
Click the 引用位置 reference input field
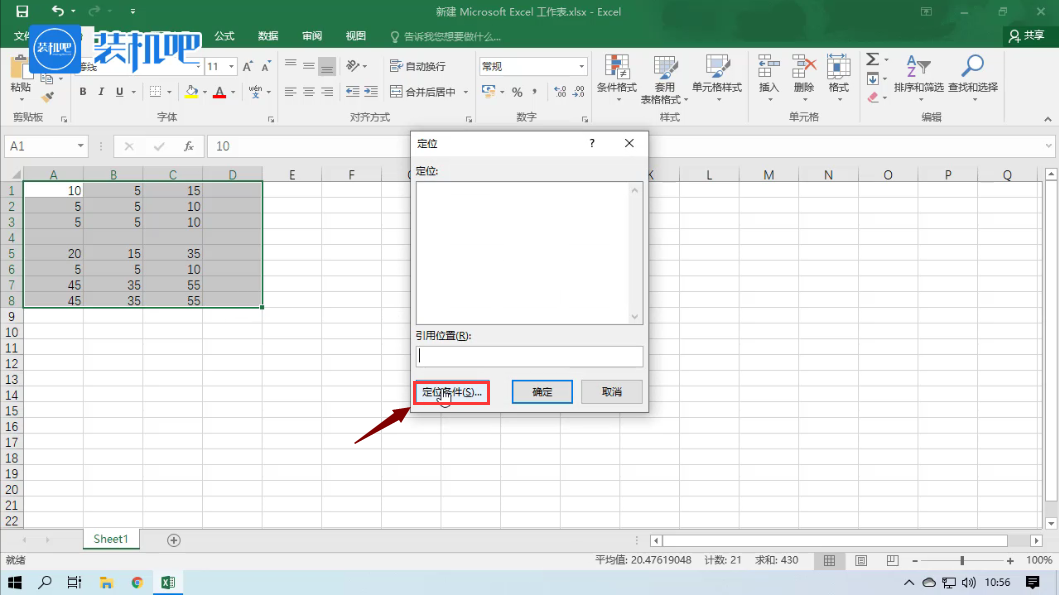click(529, 356)
